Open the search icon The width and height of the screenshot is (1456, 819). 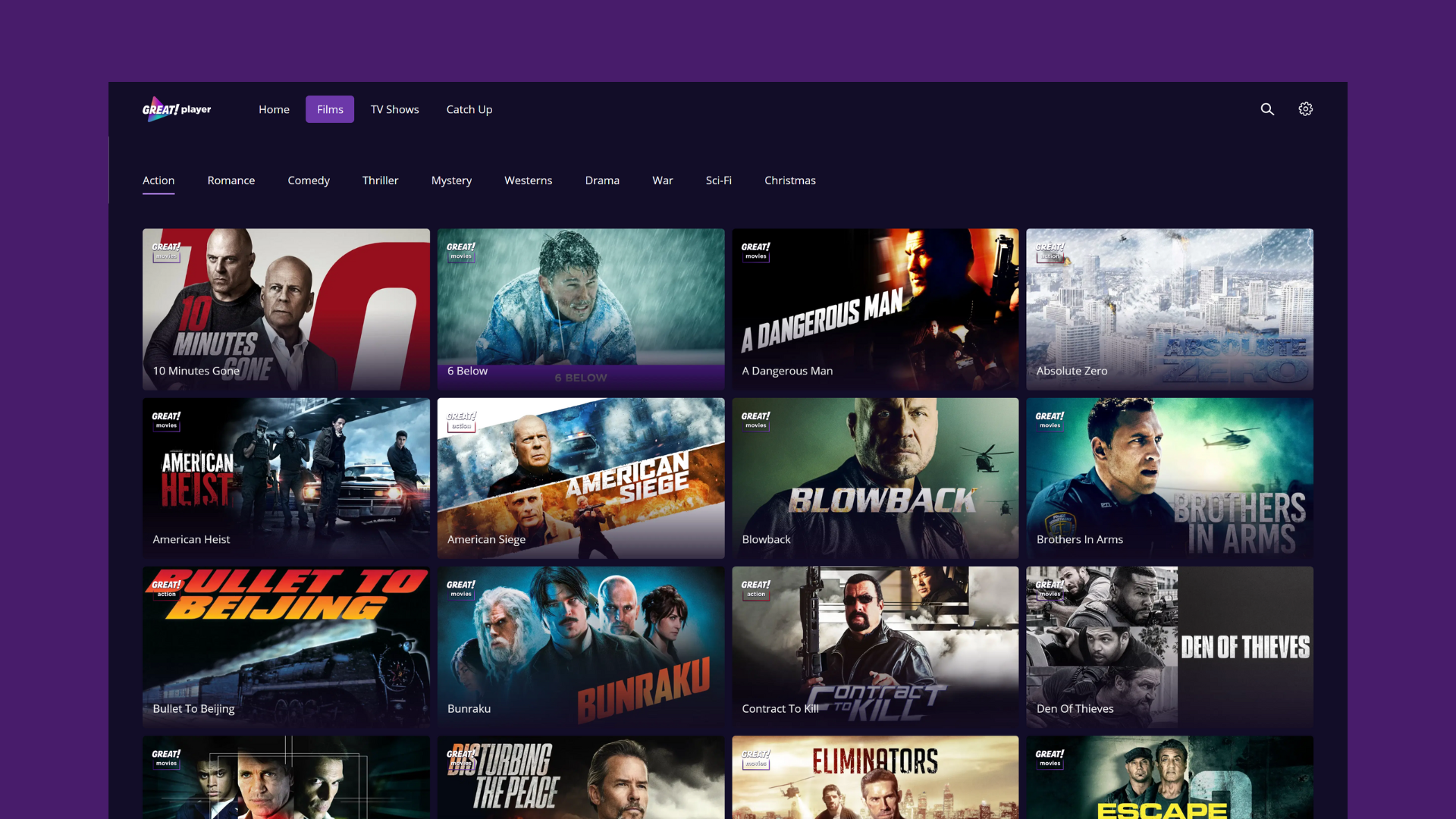click(1267, 109)
